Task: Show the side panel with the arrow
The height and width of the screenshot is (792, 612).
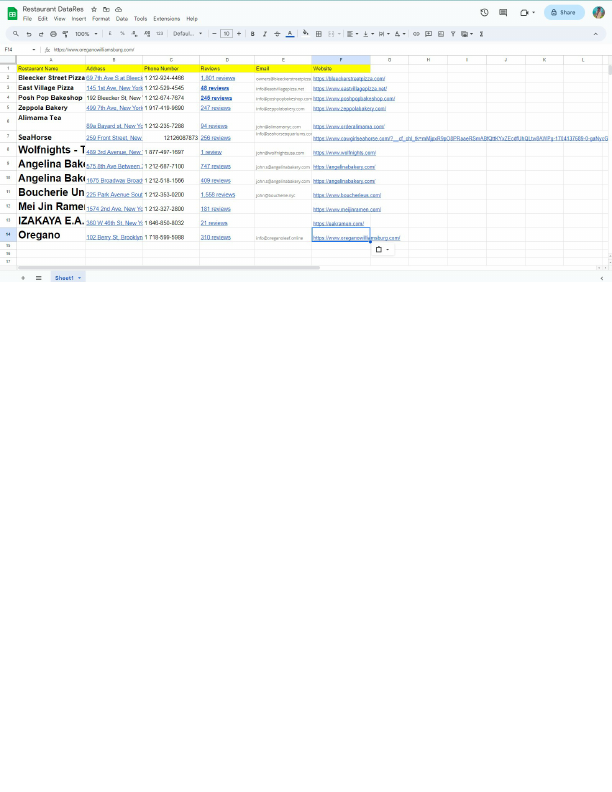Action: 601,278
